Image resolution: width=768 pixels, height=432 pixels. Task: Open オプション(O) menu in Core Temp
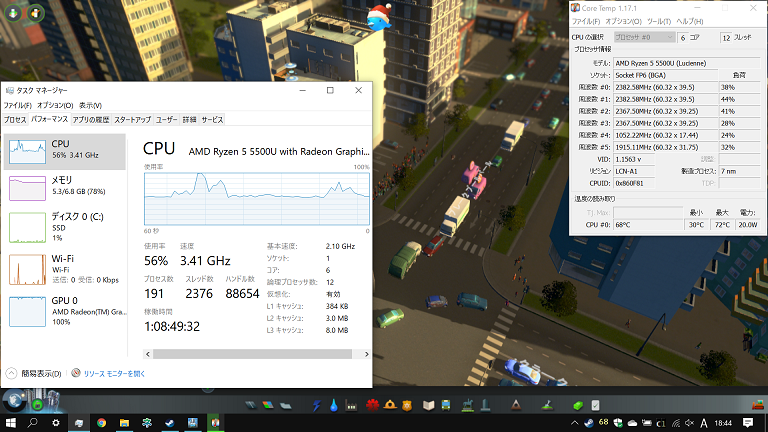[623, 22]
